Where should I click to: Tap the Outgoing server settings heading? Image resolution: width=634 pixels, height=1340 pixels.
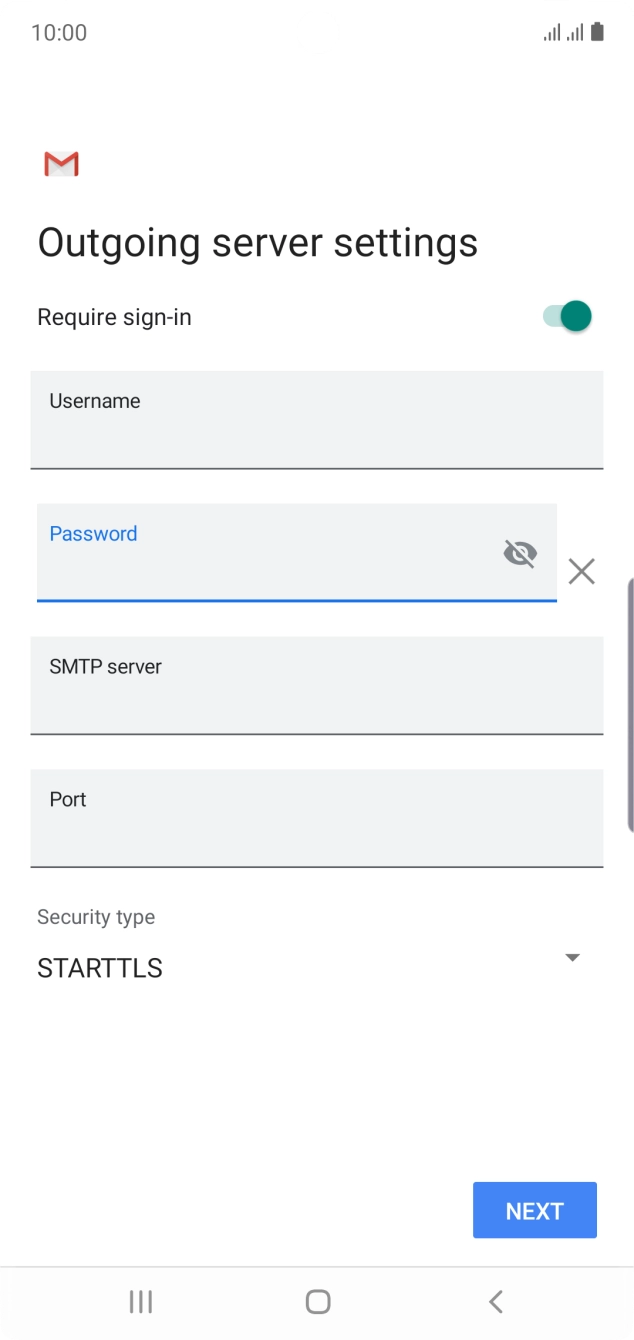tap(257, 242)
